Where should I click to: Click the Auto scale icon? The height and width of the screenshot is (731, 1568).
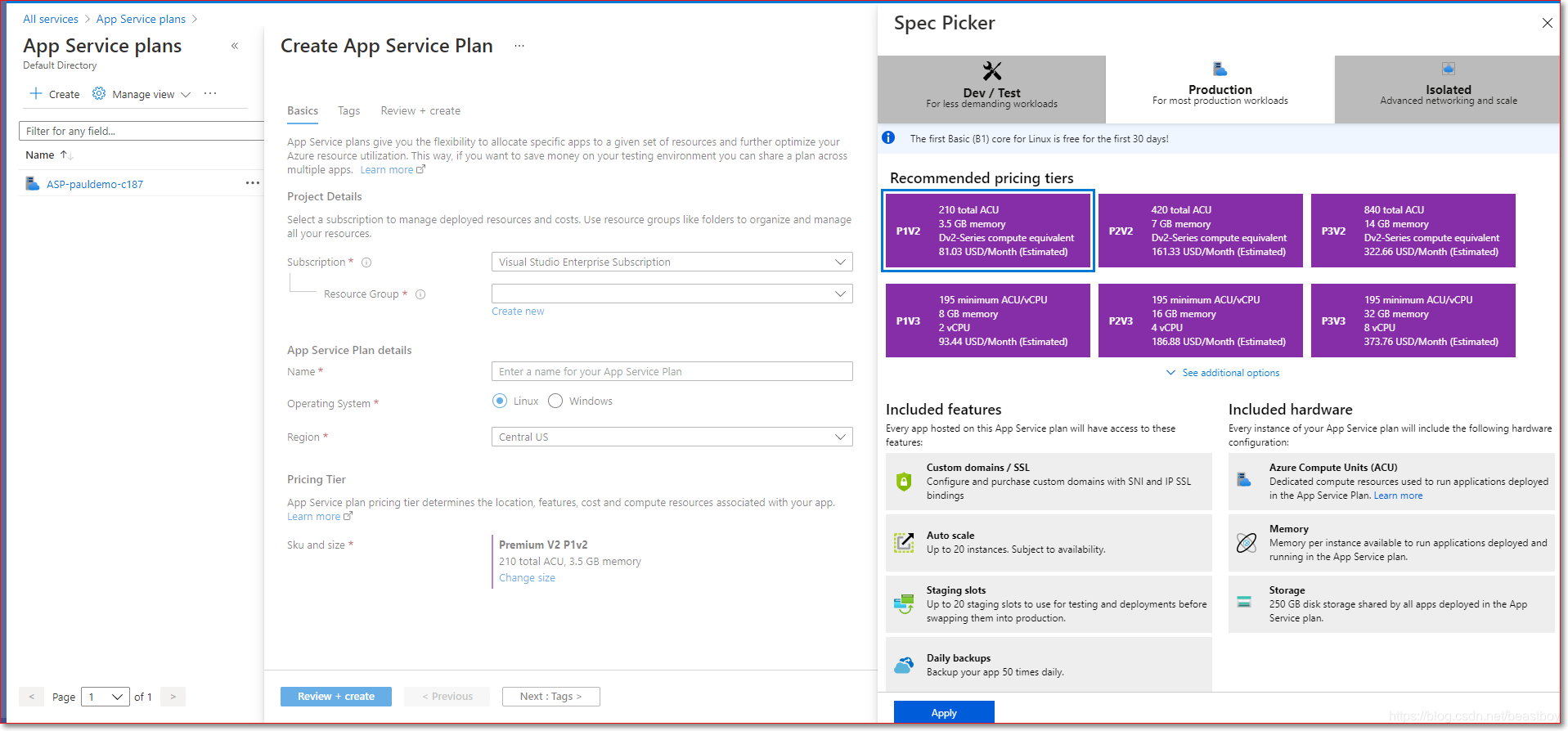[904, 543]
